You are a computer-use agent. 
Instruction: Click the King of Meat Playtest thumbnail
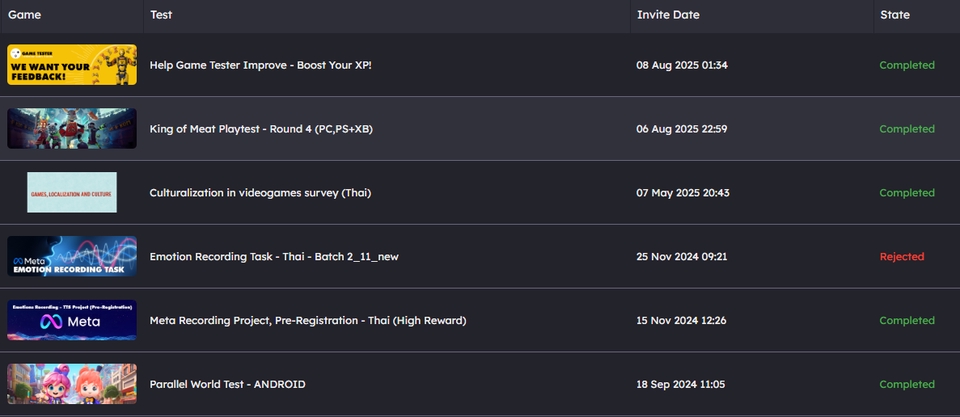pyautogui.click(x=72, y=129)
